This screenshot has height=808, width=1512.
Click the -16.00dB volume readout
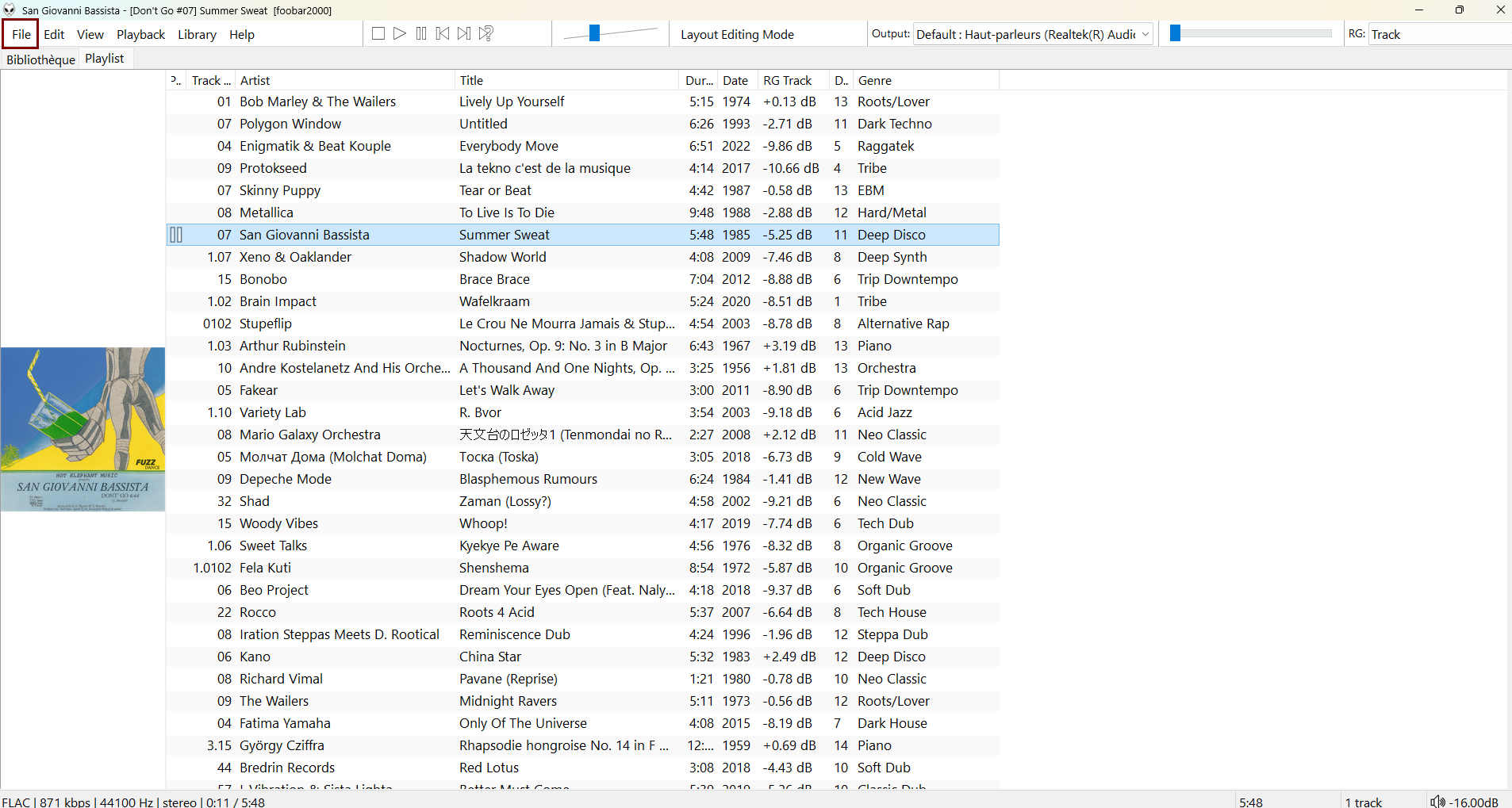1474,802
